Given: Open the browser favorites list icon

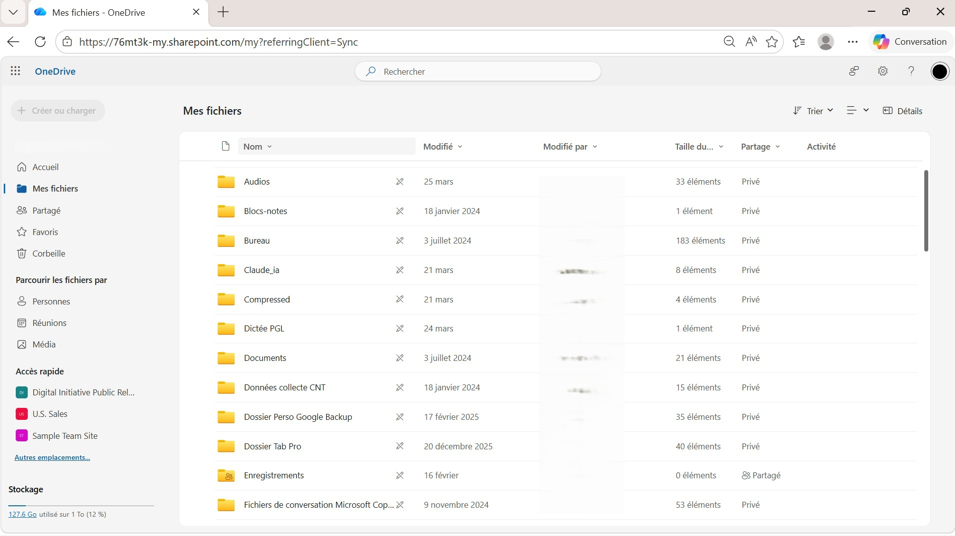Looking at the screenshot, I should pos(799,41).
